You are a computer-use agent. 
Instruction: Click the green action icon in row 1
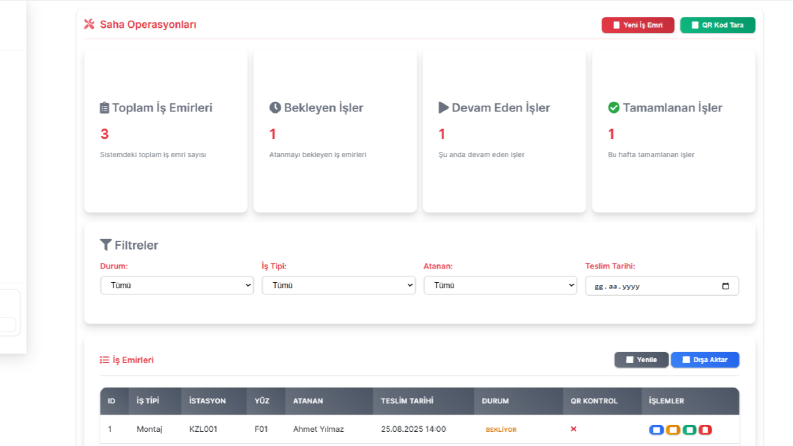pos(689,430)
